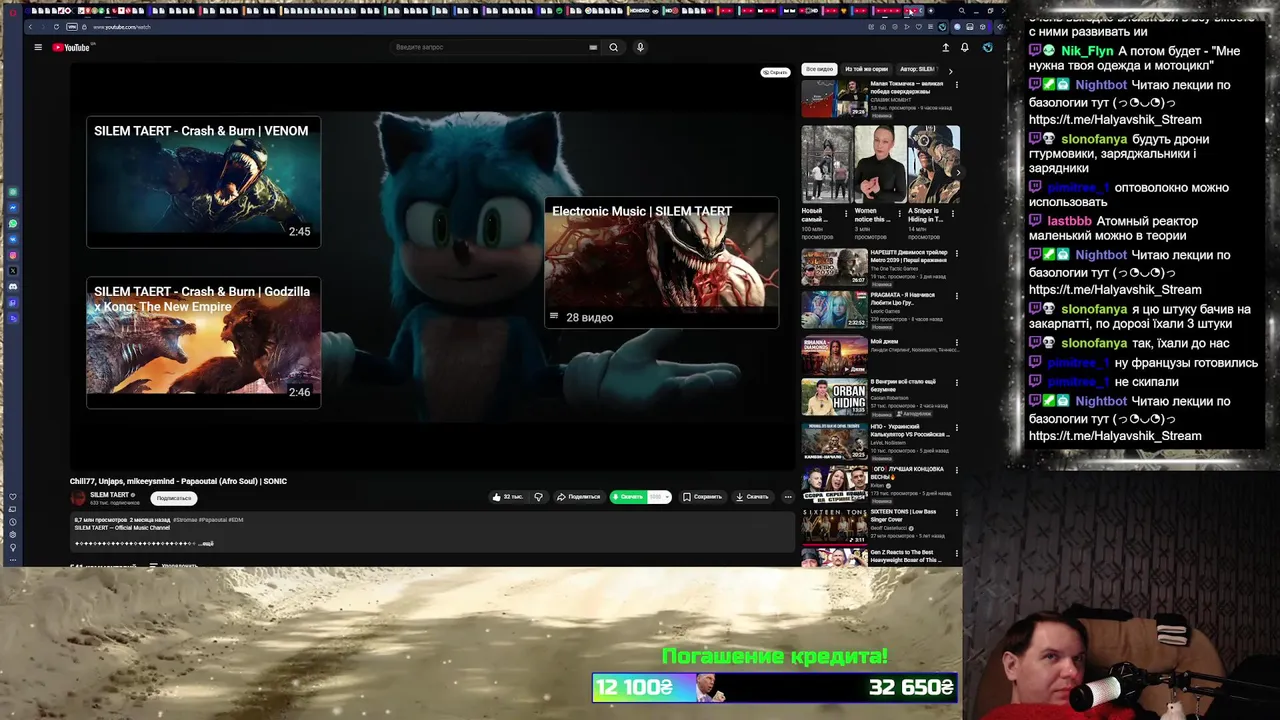The image size is (1280, 720).
Task: Open the Мой джем mix thumbnail
Action: tap(834, 356)
